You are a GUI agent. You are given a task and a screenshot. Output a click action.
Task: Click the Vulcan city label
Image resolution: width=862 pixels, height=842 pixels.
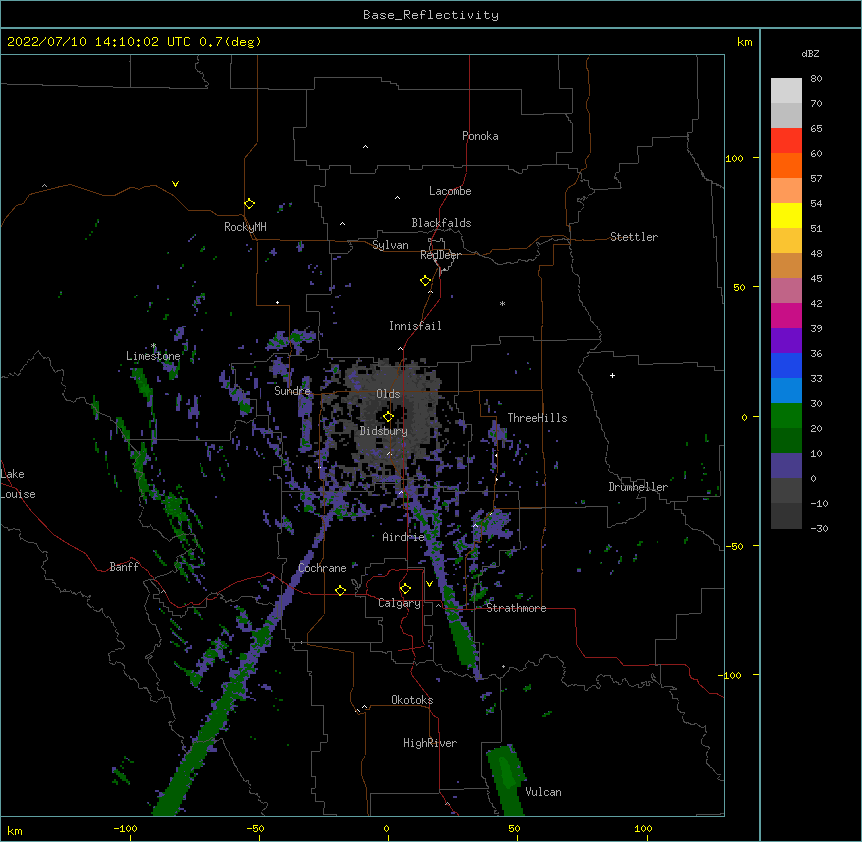click(x=543, y=792)
